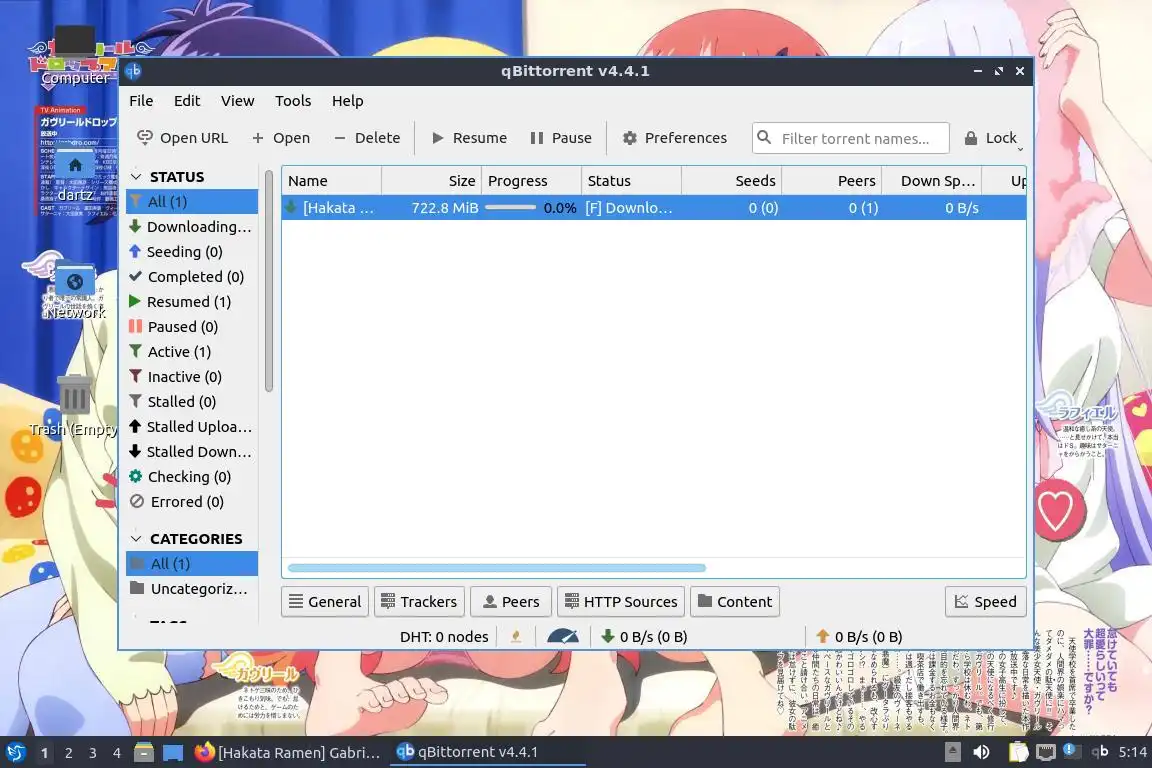Sort torrents by Peers column
The image size is (1152, 768).
(831, 181)
